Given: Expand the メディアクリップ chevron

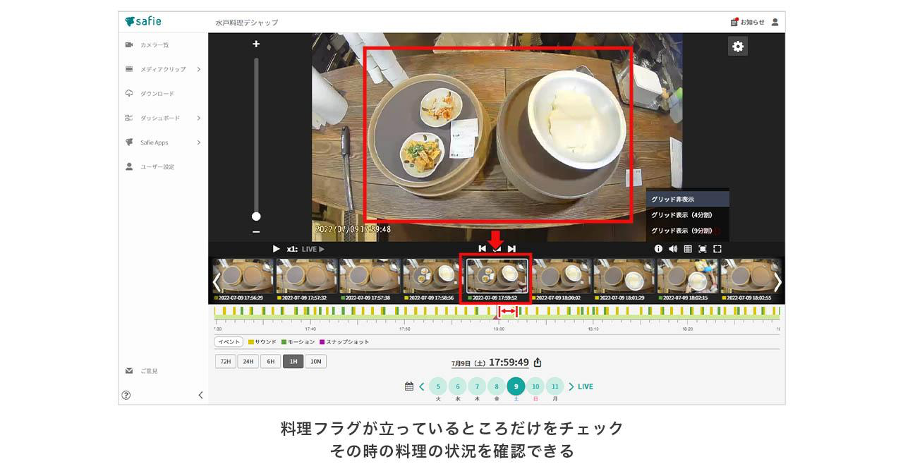Looking at the screenshot, I should (x=199, y=69).
